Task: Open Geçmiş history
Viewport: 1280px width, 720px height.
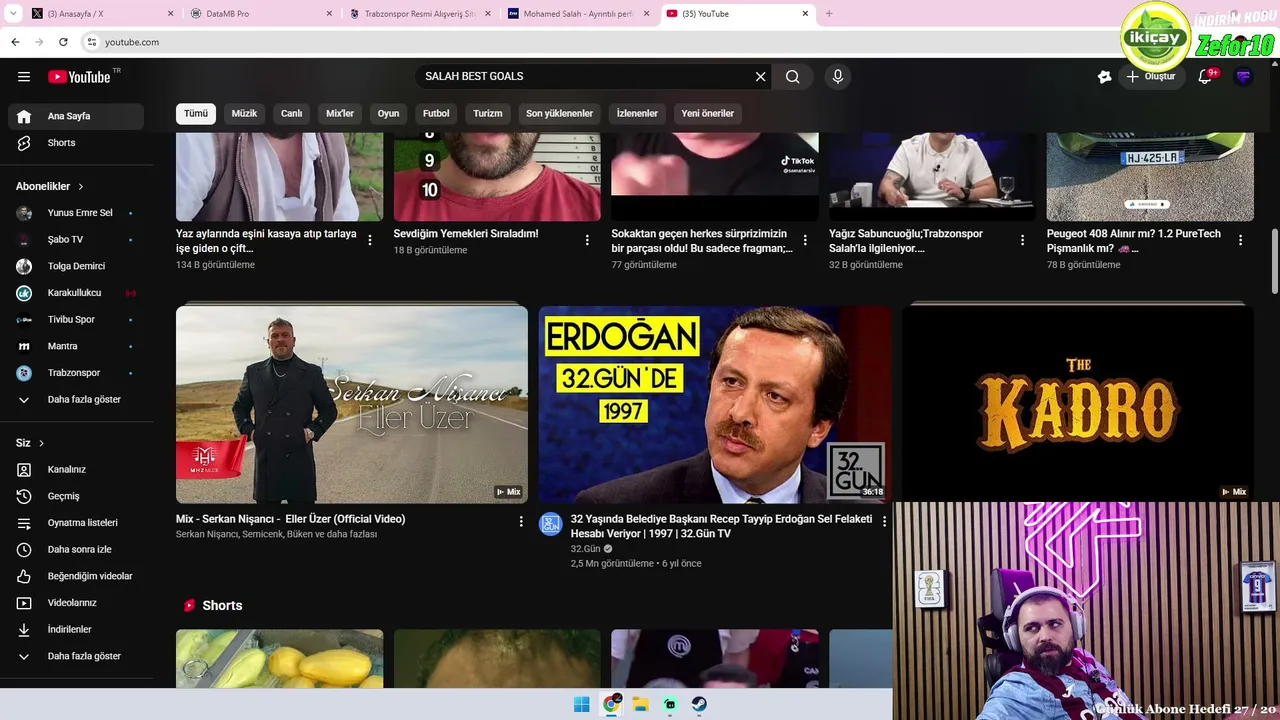Action: pyautogui.click(x=76, y=496)
